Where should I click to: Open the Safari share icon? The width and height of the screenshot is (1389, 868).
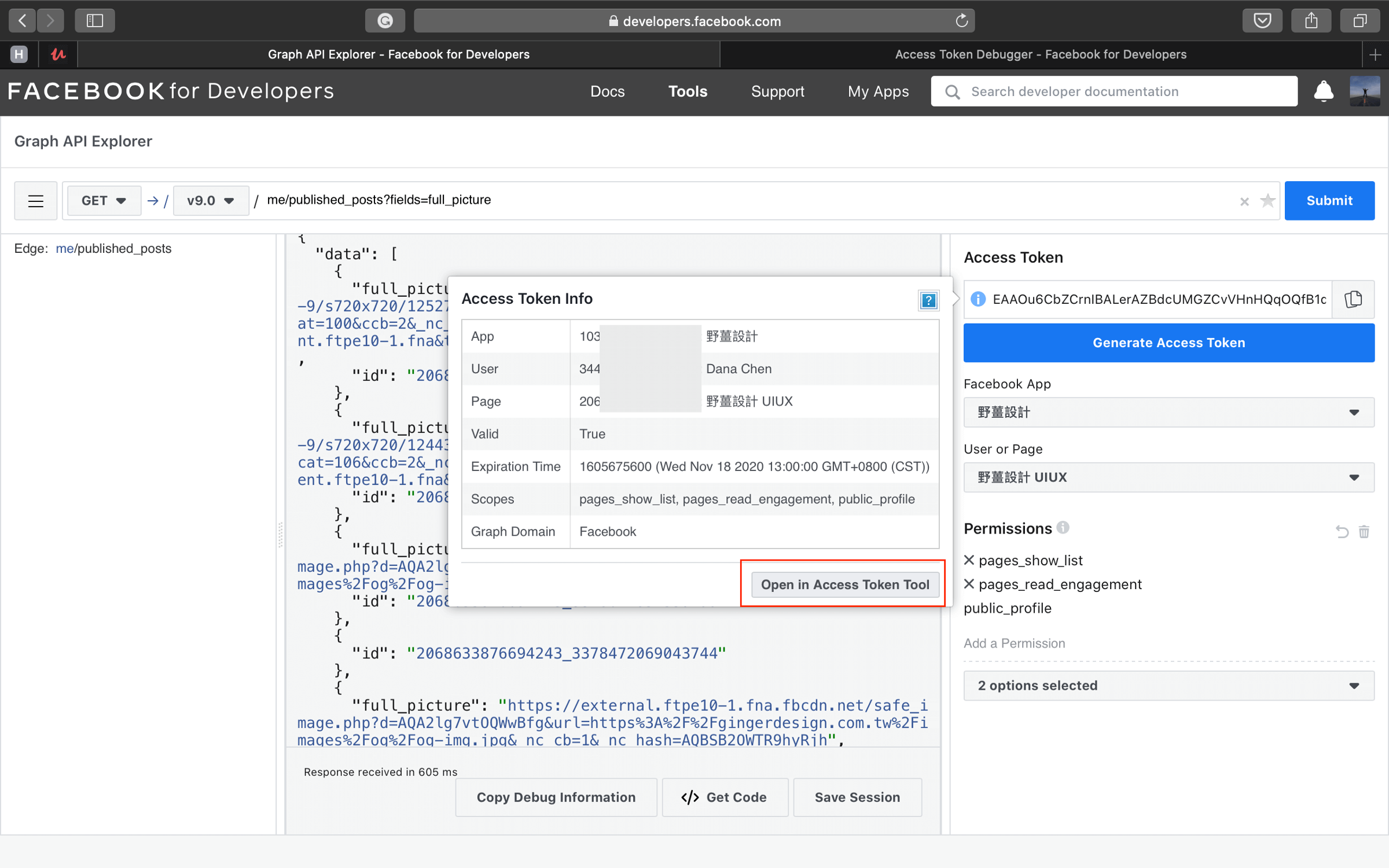pyautogui.click(x=1311, y=21)
